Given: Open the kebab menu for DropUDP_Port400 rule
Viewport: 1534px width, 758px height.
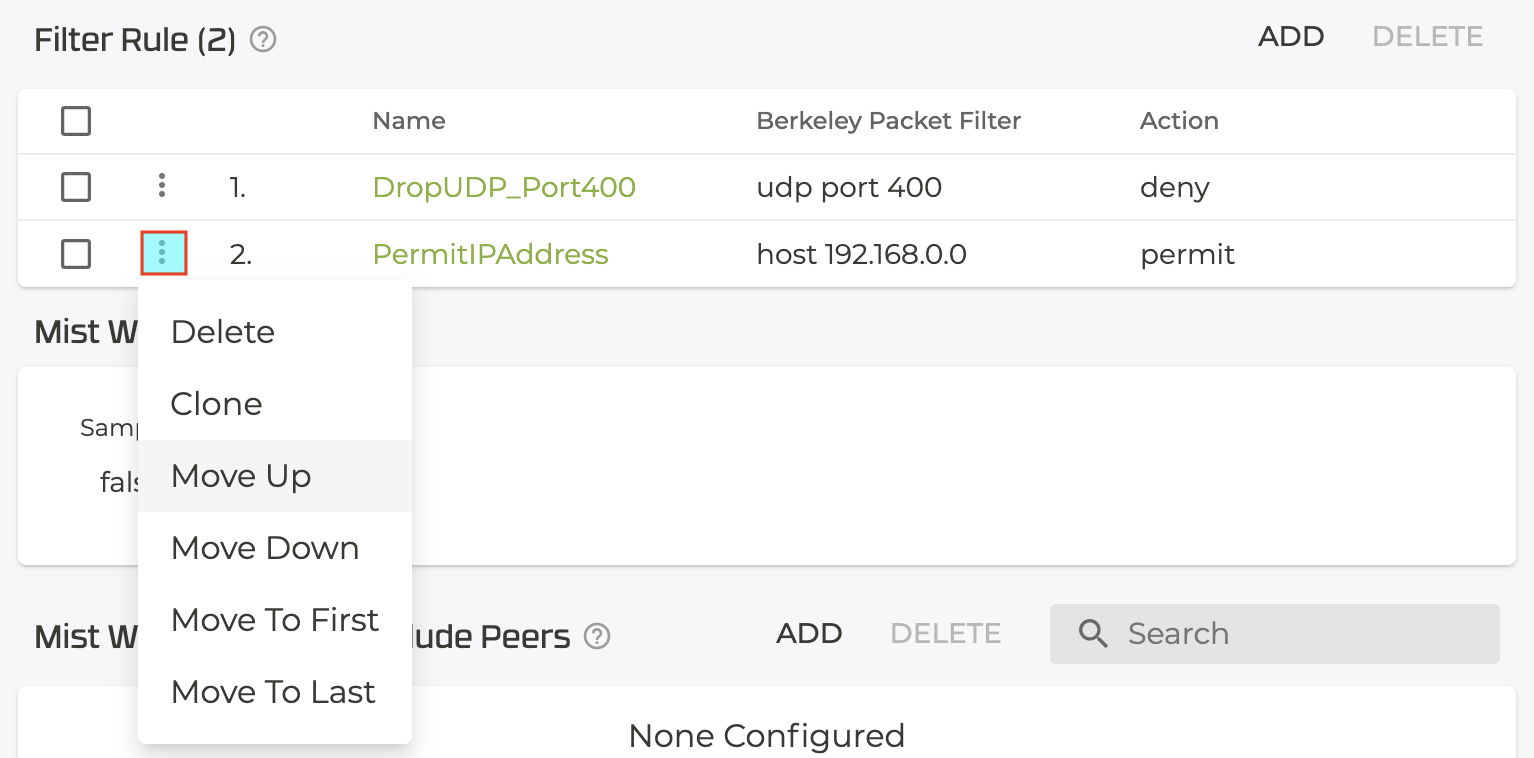Looking at the screenshot, I should click(x=162, y=186).
